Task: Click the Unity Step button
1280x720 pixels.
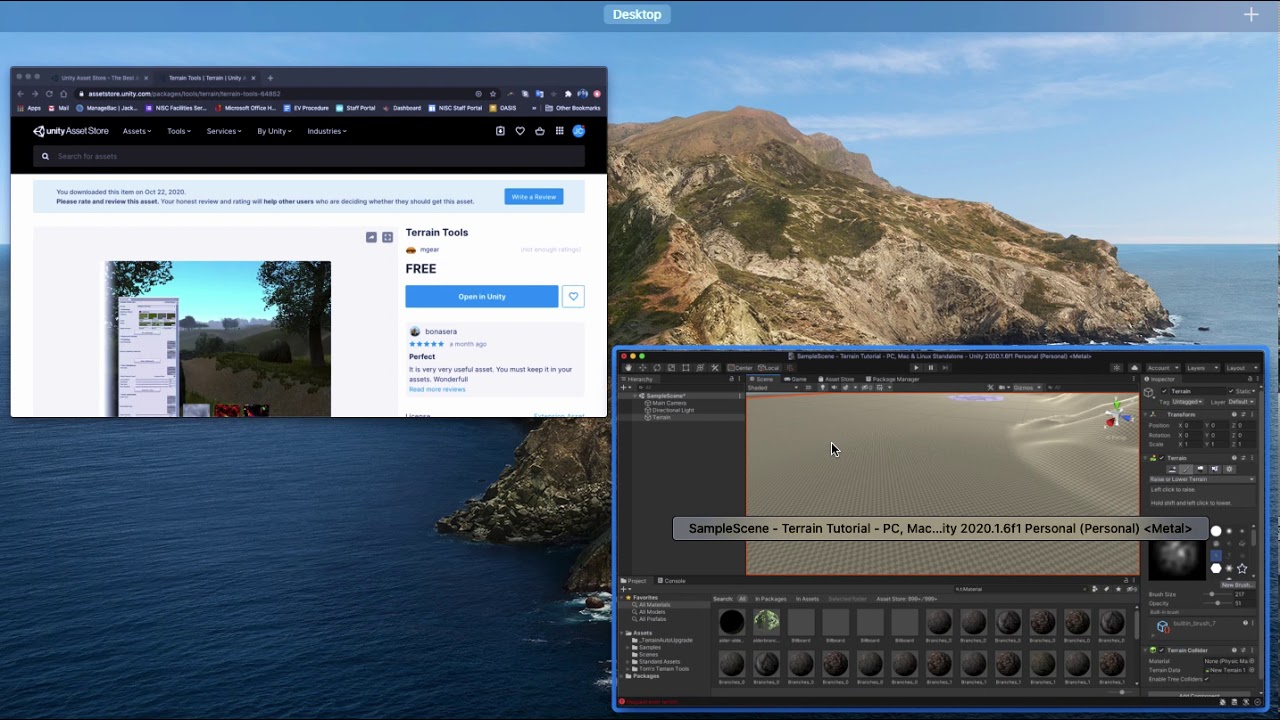Action: click(x=945, y=368)
